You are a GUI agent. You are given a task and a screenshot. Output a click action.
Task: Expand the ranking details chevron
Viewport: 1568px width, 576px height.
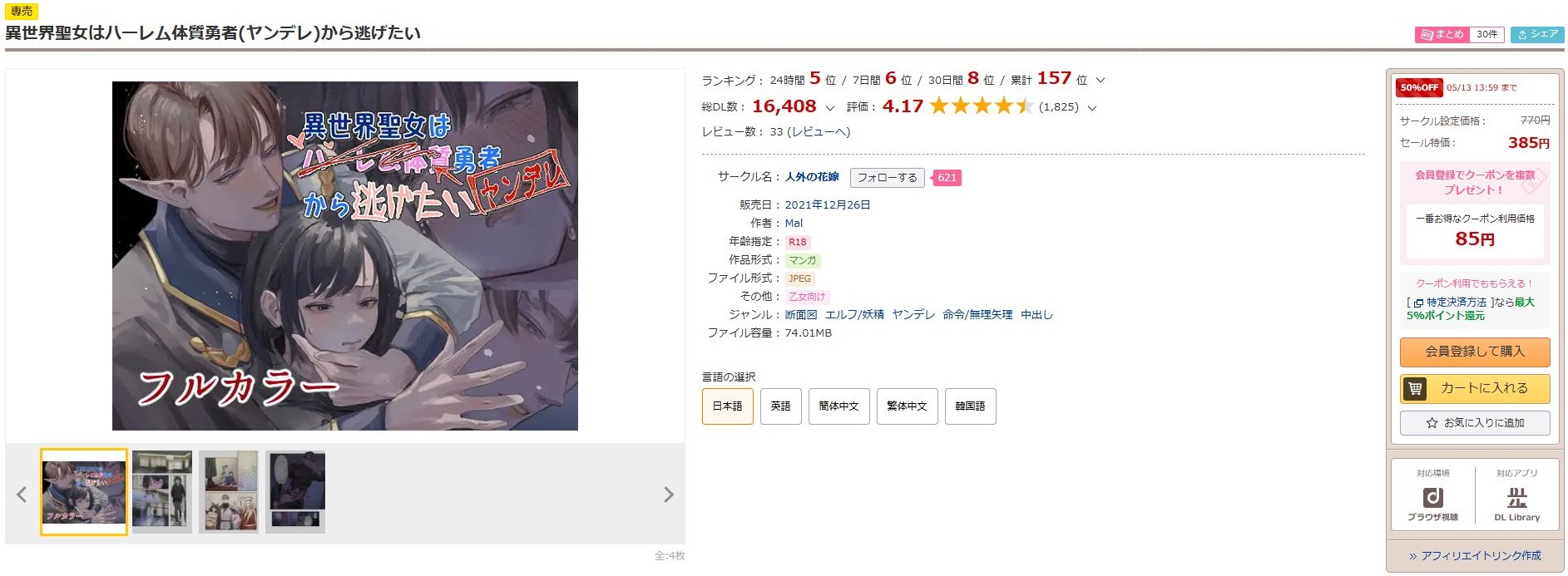tap(1101, 81)
